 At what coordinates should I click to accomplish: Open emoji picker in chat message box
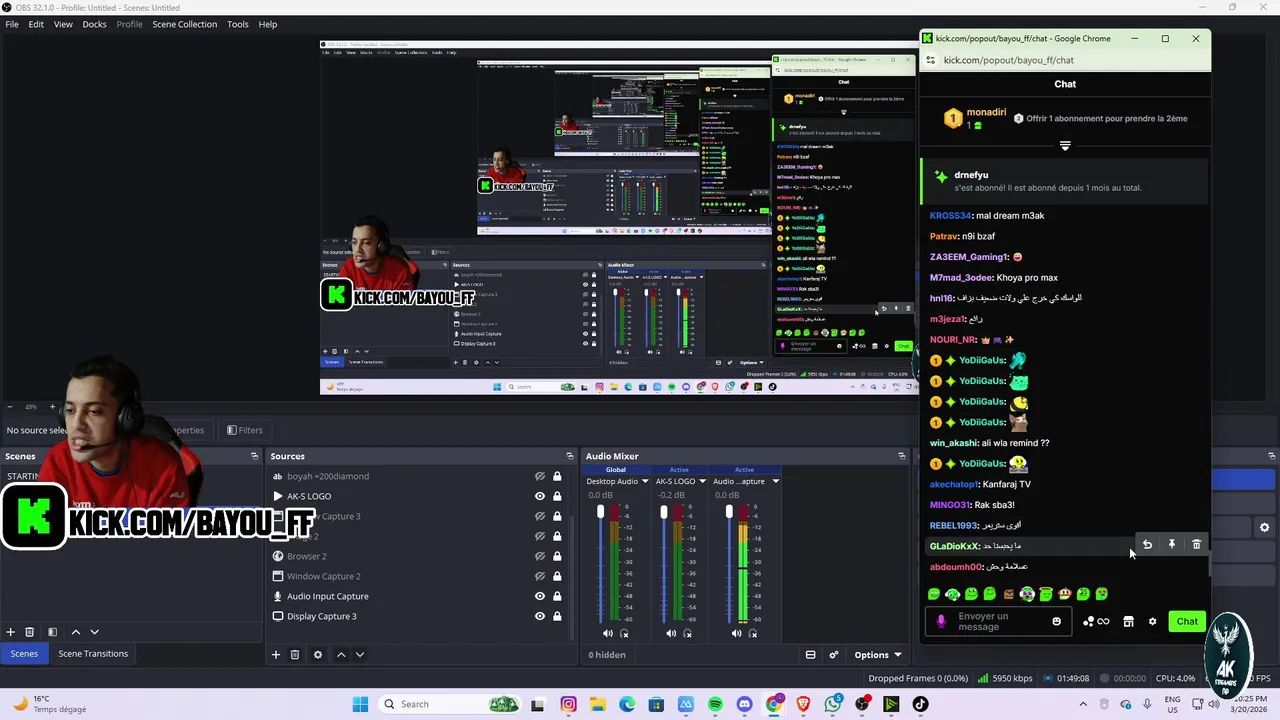(1056, 621)
